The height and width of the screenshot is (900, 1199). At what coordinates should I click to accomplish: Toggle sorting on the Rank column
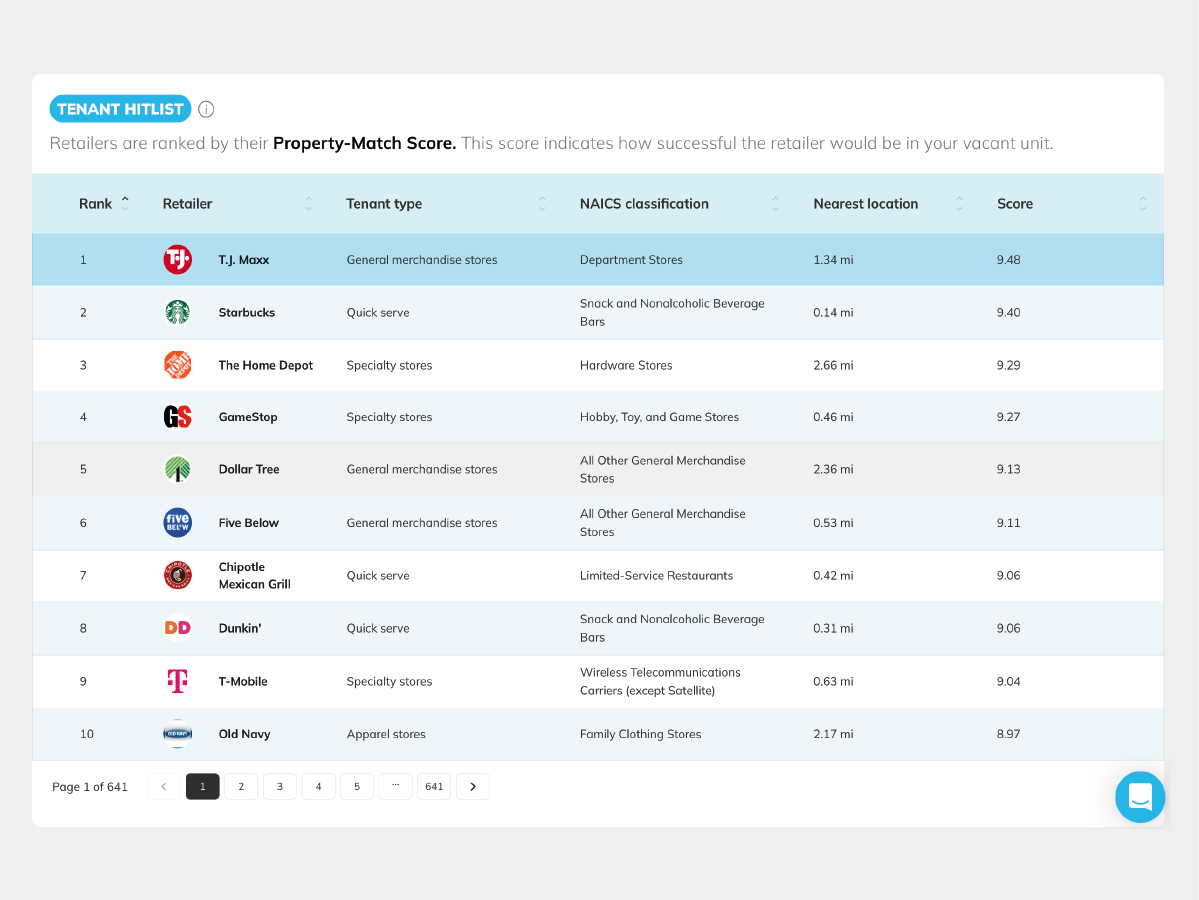[125, 203]
